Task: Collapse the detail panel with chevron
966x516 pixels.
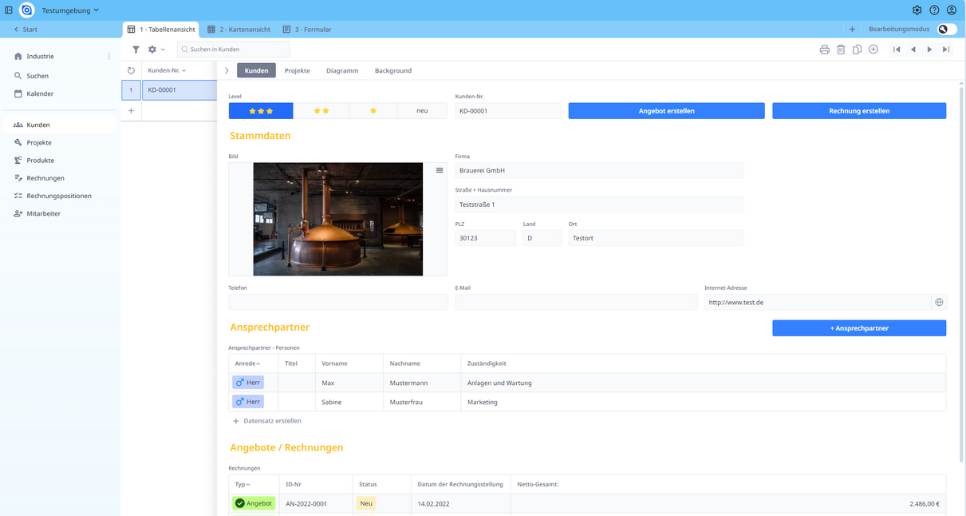Action: tap(227, 71)
